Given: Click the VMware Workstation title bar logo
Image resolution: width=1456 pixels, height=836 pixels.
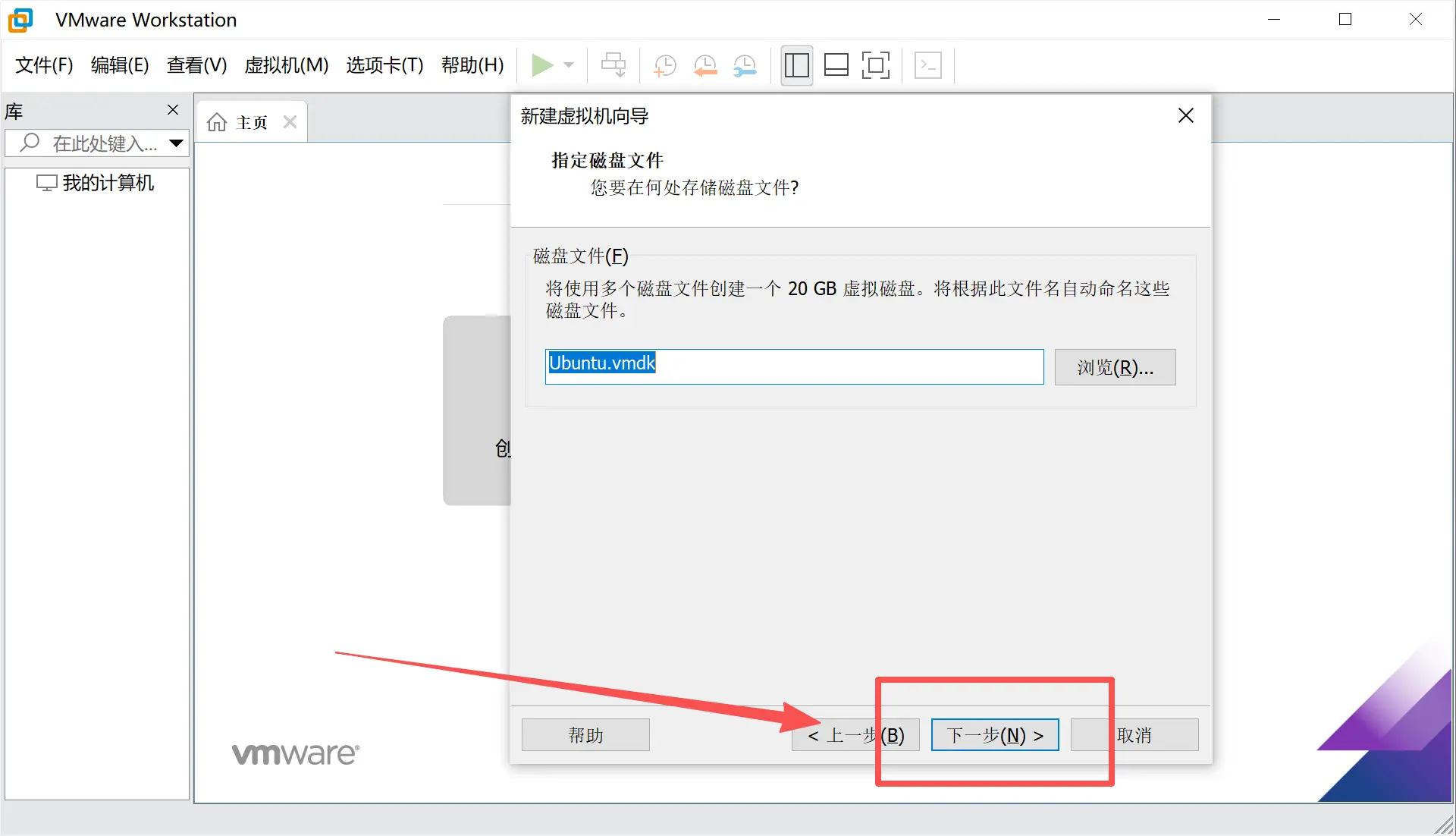Looking at the screenshot, I should click(20, 20).
